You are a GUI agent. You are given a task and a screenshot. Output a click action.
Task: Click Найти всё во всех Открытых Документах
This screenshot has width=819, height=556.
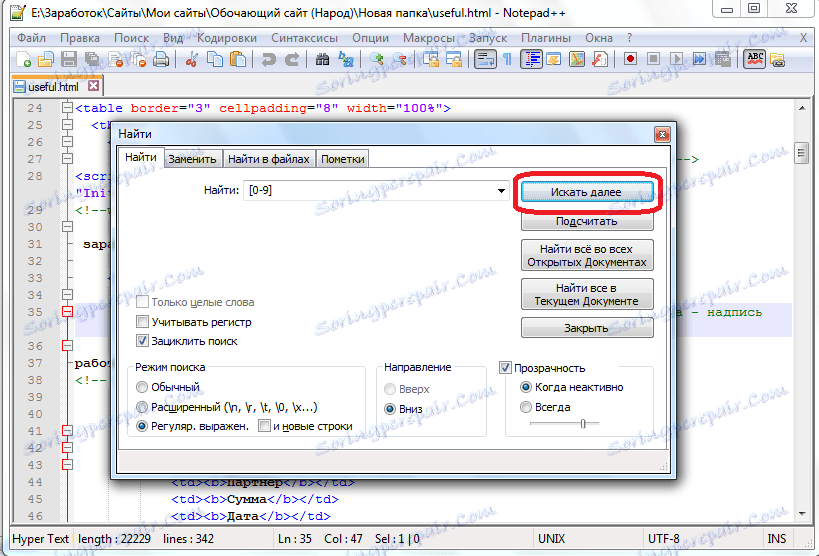[587, 255]
